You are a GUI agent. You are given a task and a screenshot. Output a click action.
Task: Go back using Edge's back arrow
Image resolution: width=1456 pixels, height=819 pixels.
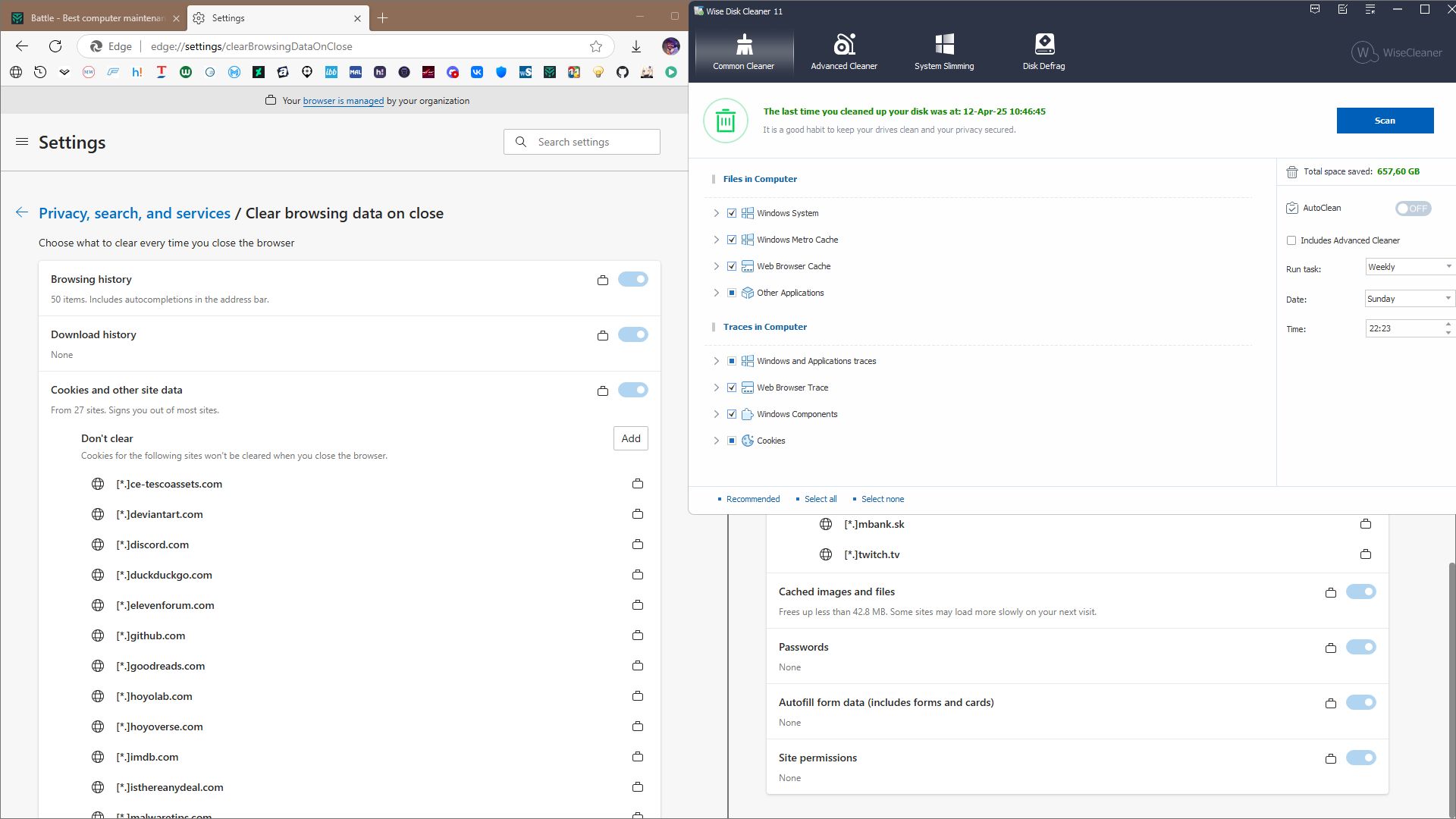[22, 46]
